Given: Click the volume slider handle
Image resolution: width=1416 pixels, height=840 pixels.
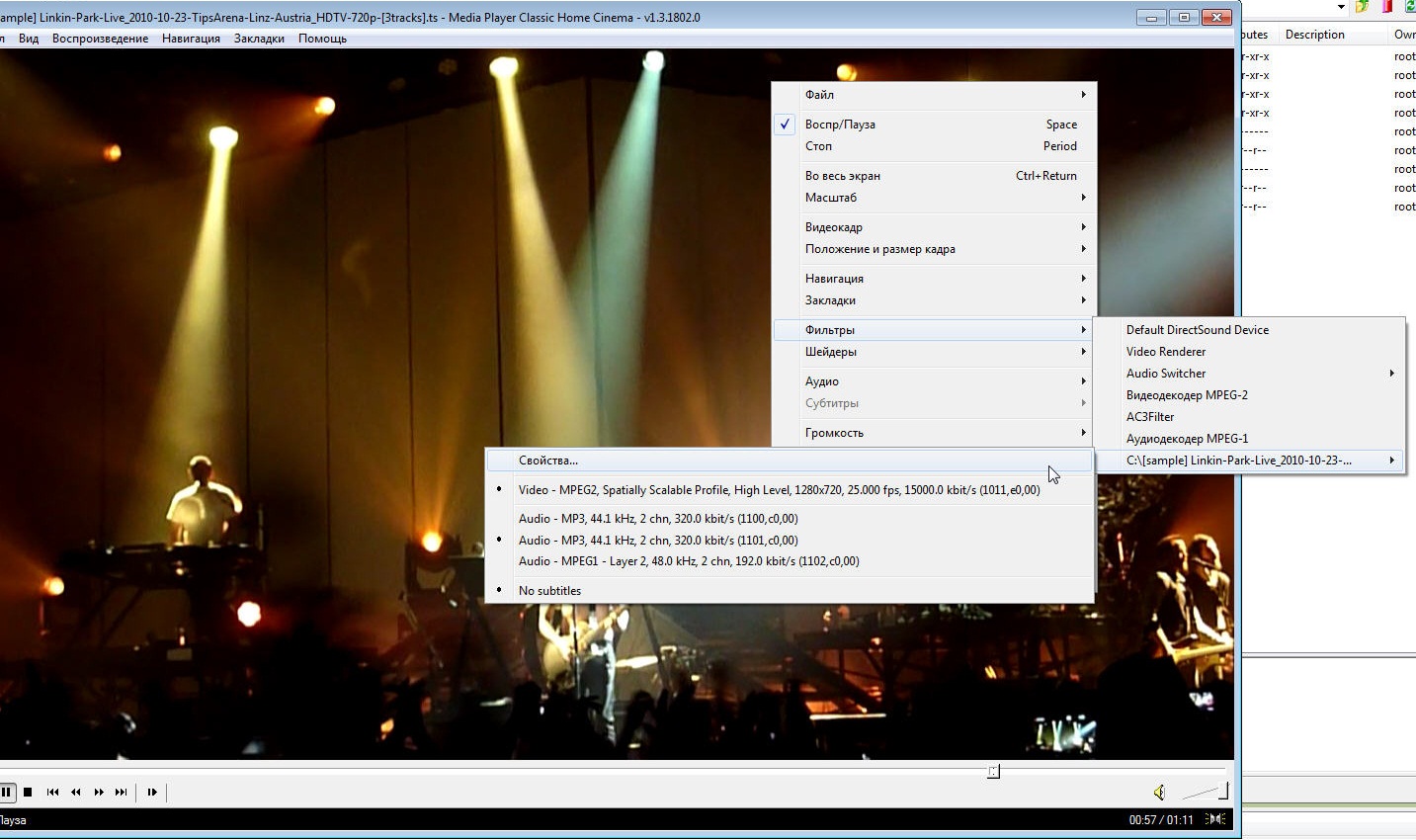Looking at the screenshot, I should click(x=1223, y=791).
